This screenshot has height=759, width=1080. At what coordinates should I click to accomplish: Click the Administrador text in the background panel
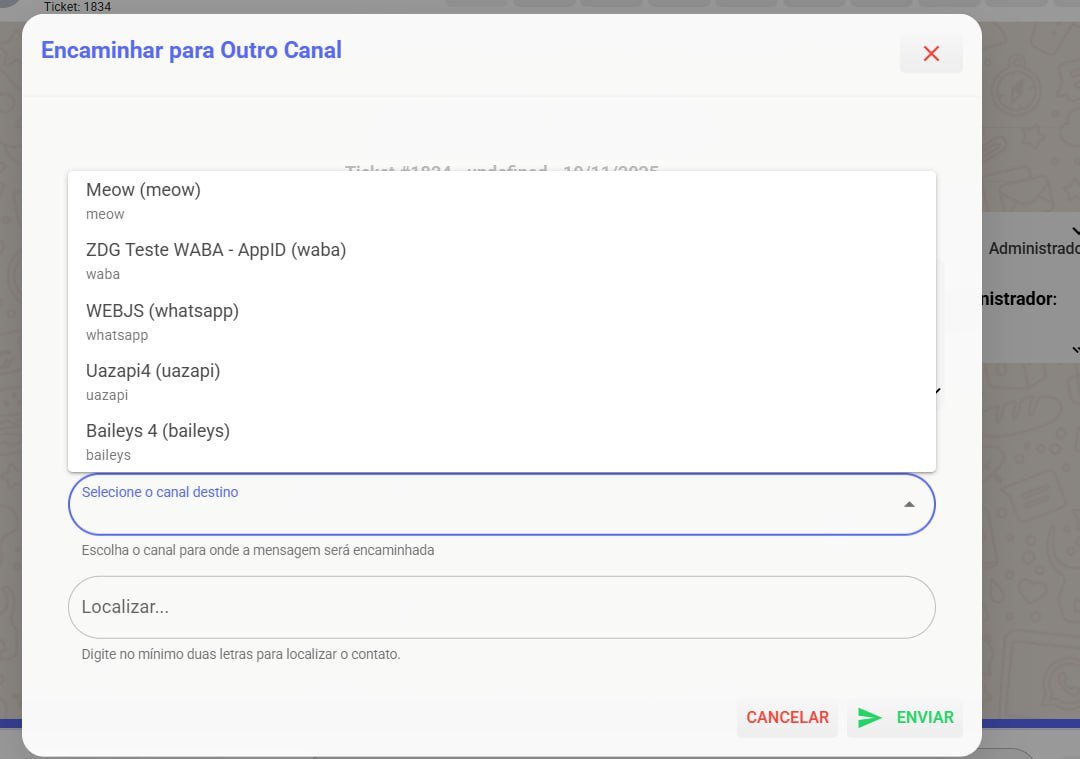point(1033,249)
